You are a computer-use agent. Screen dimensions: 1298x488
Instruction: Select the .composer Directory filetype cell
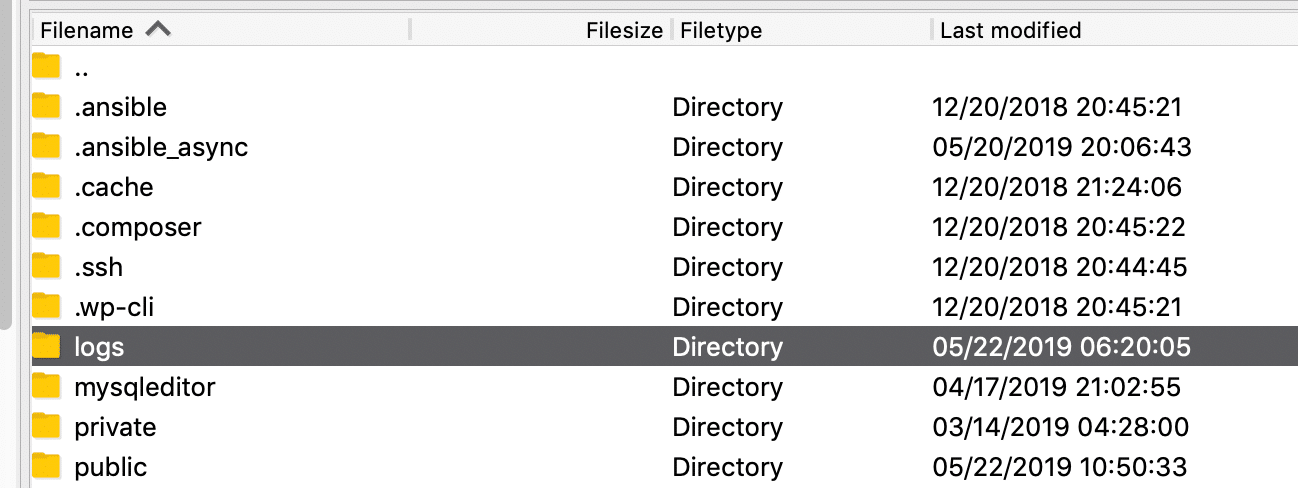coord(727,227)
